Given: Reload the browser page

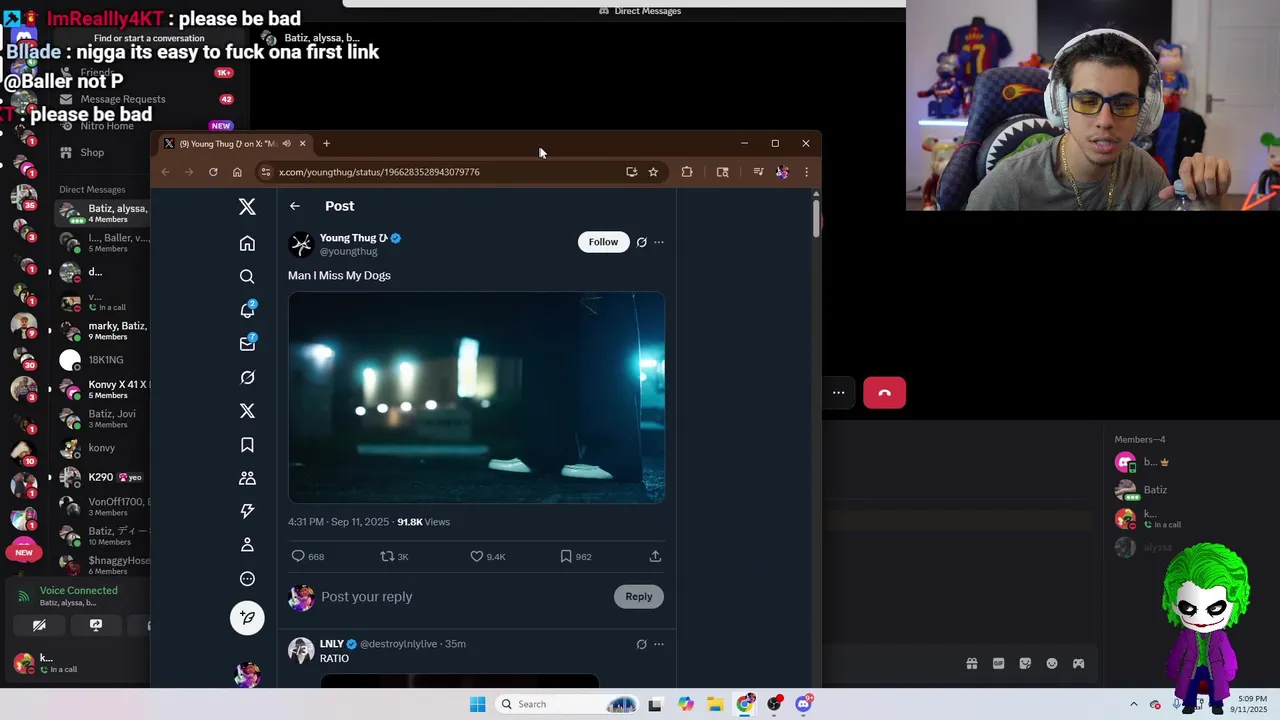Looking at the screenshot, I should (x=213, y=172).
